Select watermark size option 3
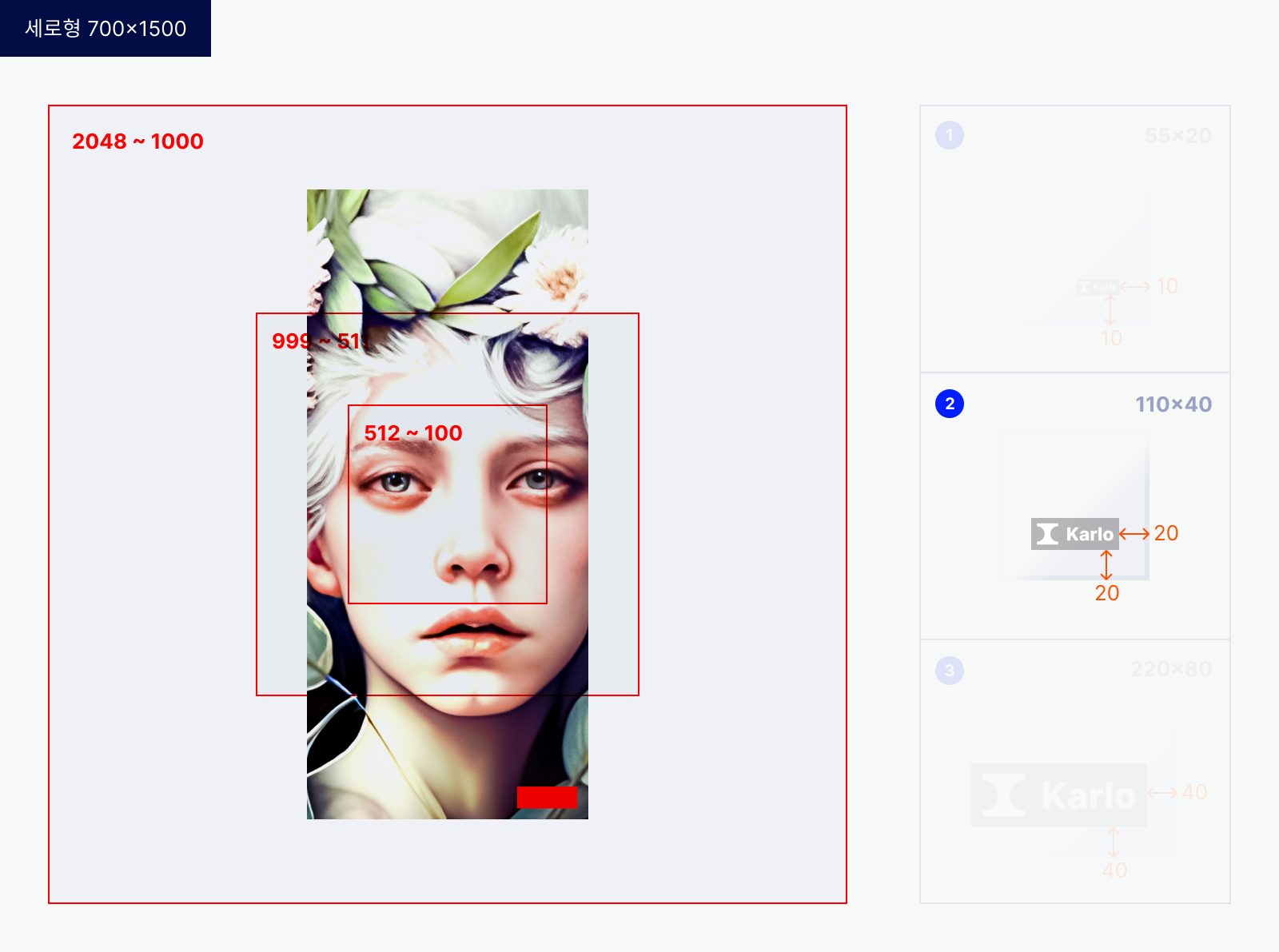The height and width of the screenshot is (952, 1279). point(950,671)
